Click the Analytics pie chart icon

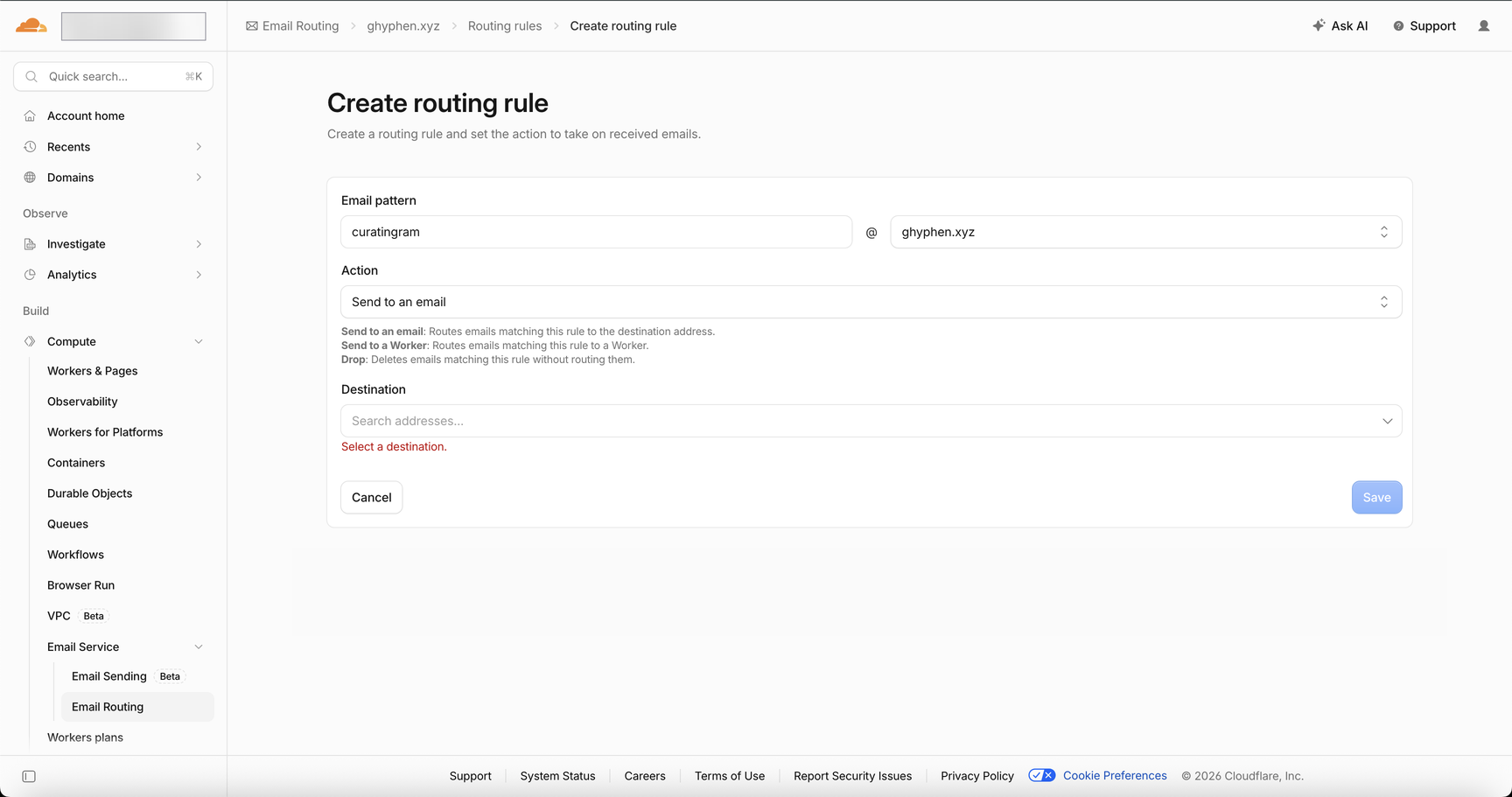30,275
